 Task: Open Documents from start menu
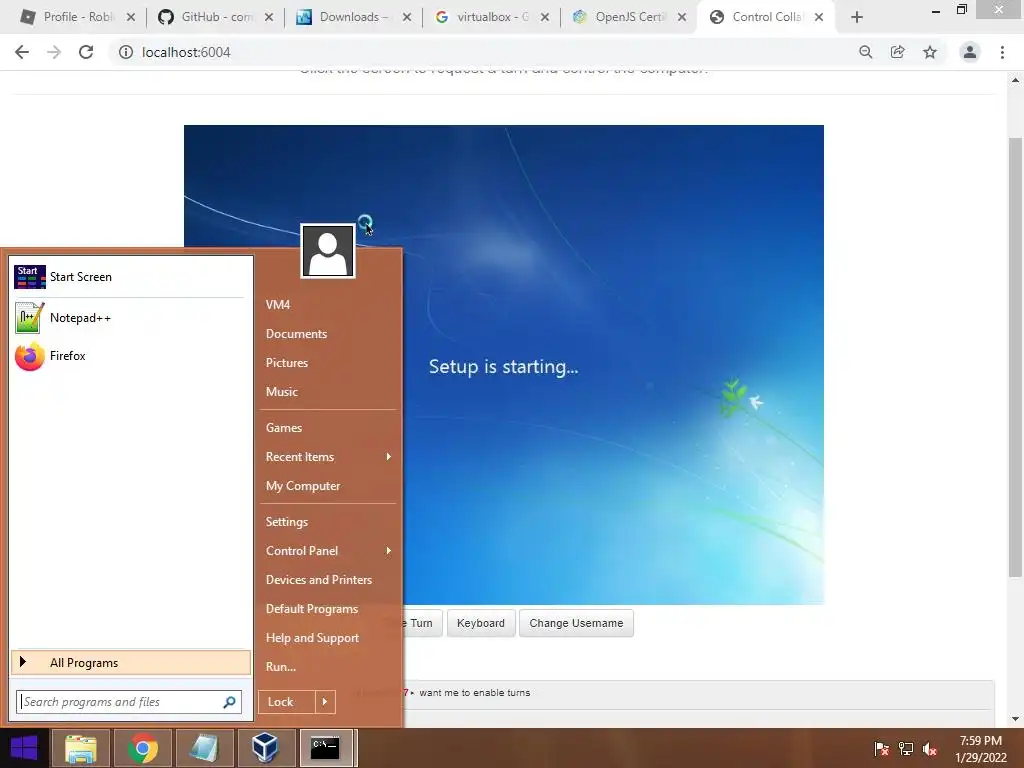point(296,334)
